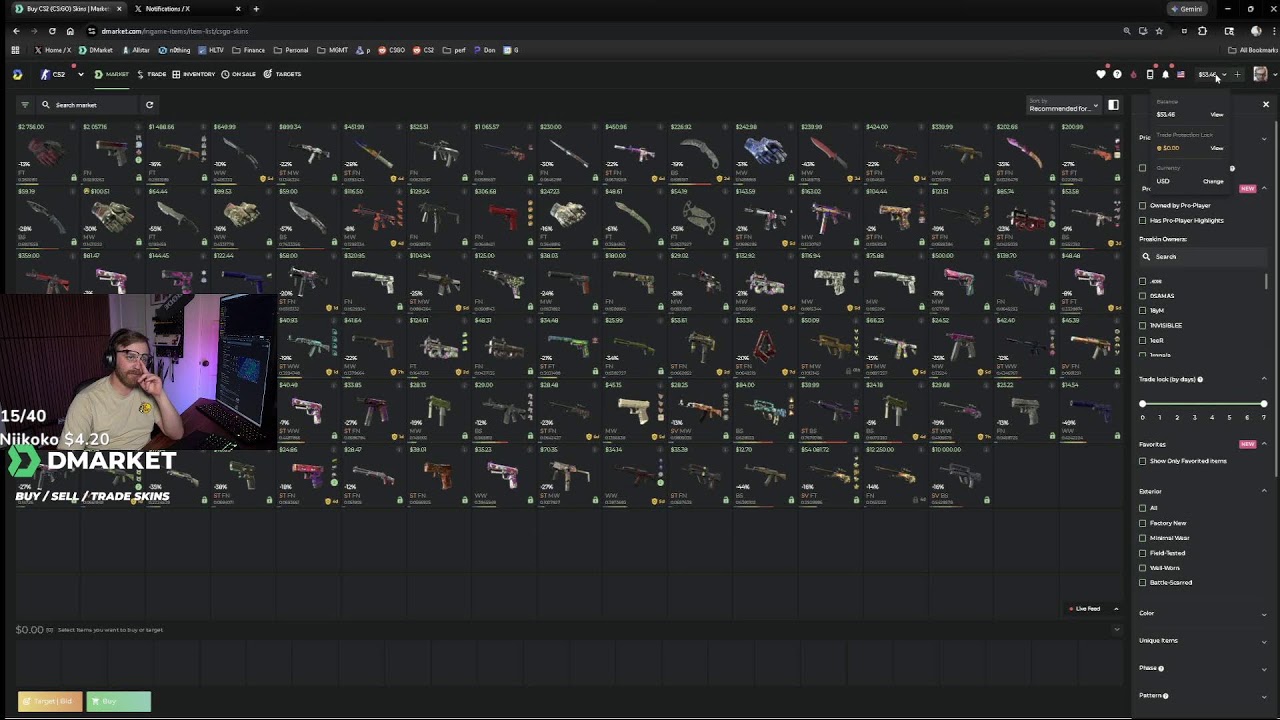Tick the 1NVISIBLEE owner checkbox
Screen dimensions: 1280x720
(x=1143, y=326)
